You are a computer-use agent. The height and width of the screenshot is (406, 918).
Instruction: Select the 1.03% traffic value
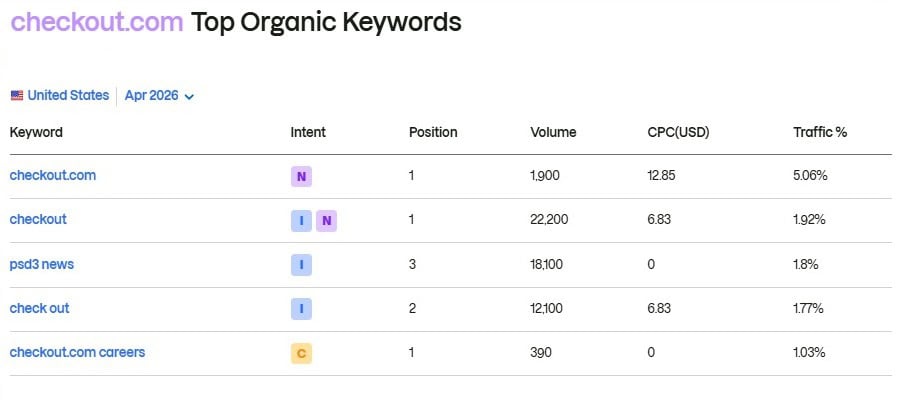pyautogui.click(x=809, y=352)
